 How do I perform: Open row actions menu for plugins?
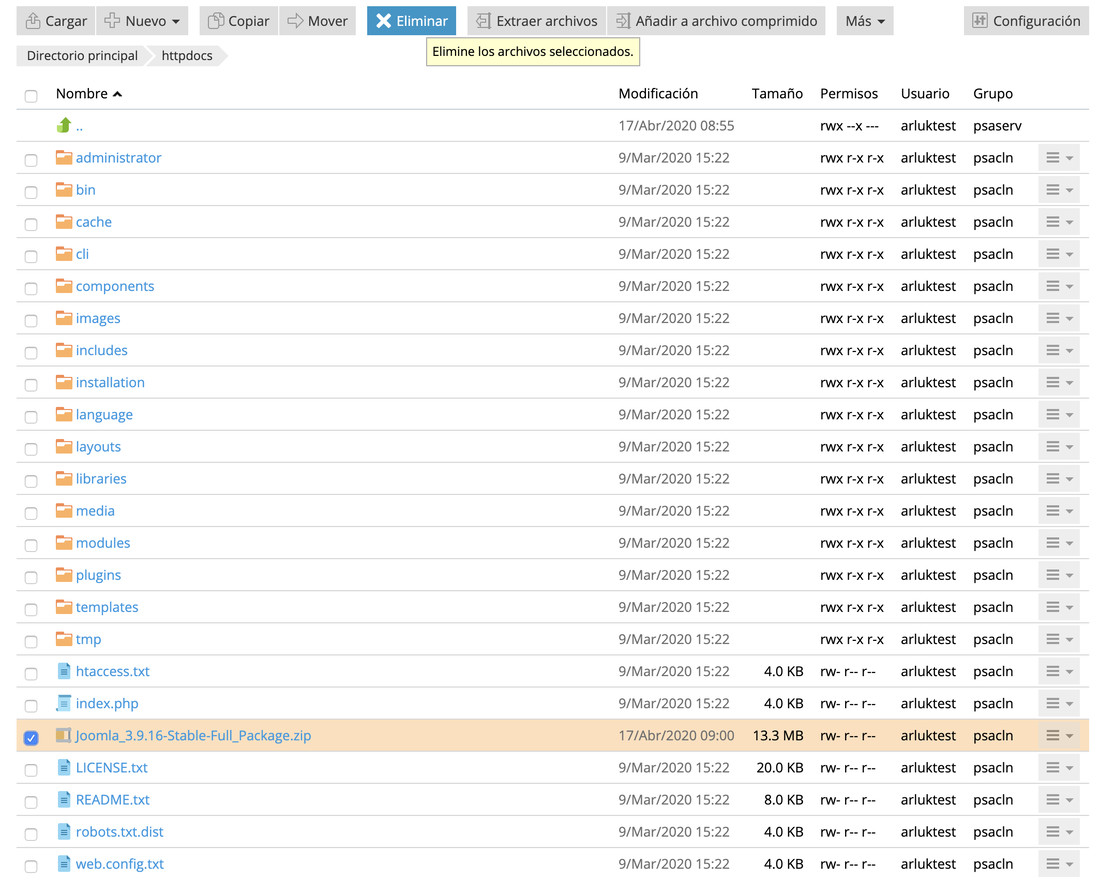[1059, 575]
